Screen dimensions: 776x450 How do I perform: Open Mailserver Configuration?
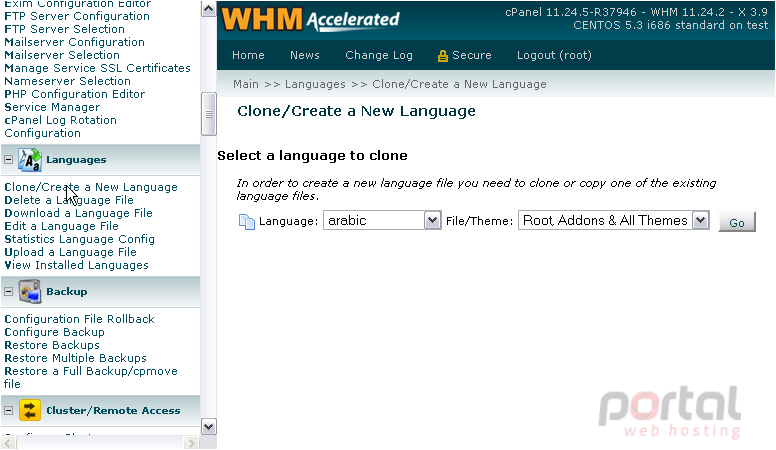pyautogui.click(x=74, y=42)
